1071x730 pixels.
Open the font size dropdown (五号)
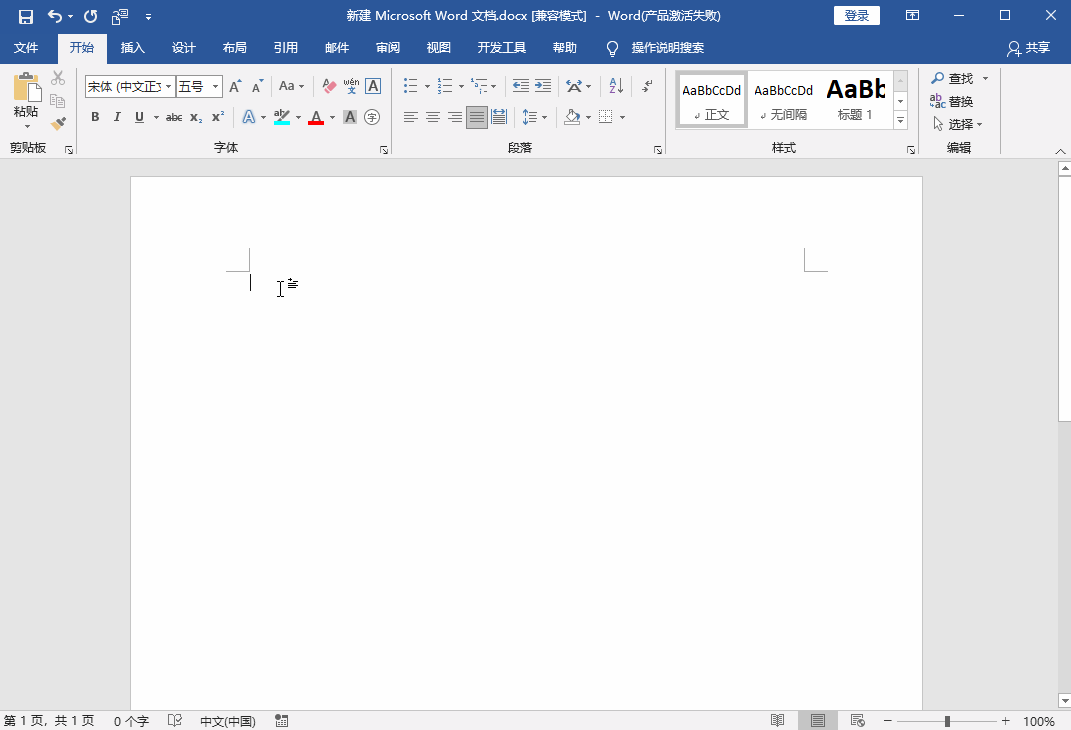coord(215,87)
